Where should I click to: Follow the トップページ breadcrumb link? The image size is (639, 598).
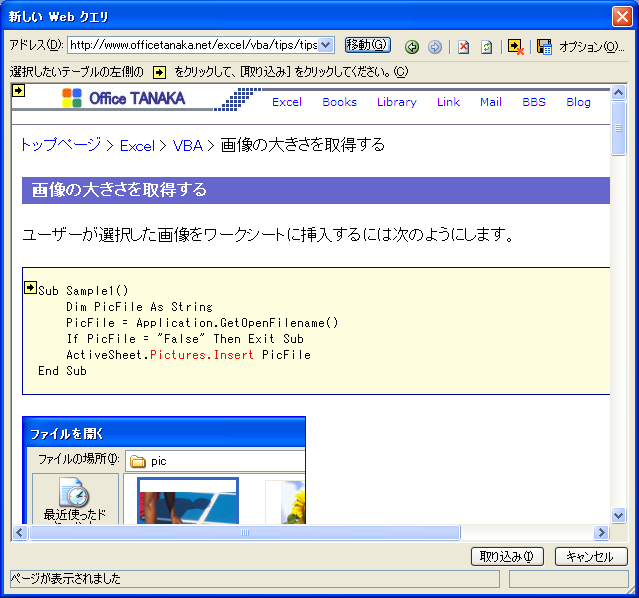tap(61, 145)
